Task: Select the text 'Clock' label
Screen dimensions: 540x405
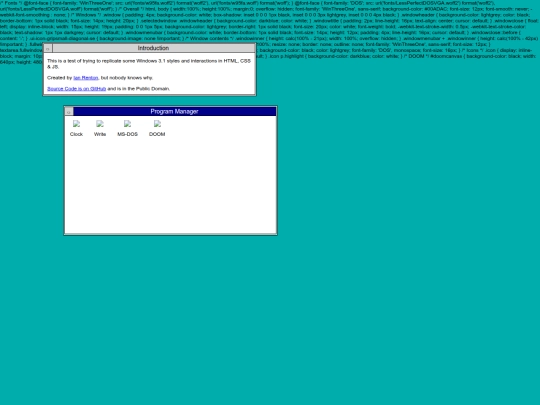Action: coord(76,134)
